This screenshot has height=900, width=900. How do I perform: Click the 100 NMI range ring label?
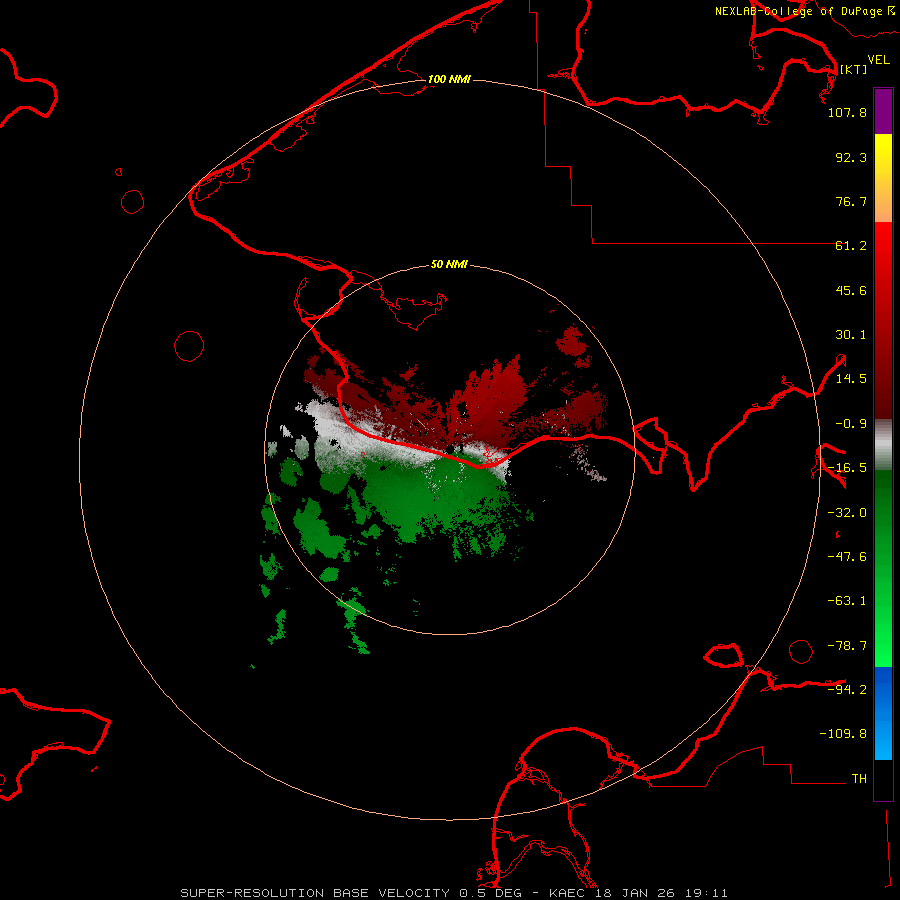tap(449, 79)
